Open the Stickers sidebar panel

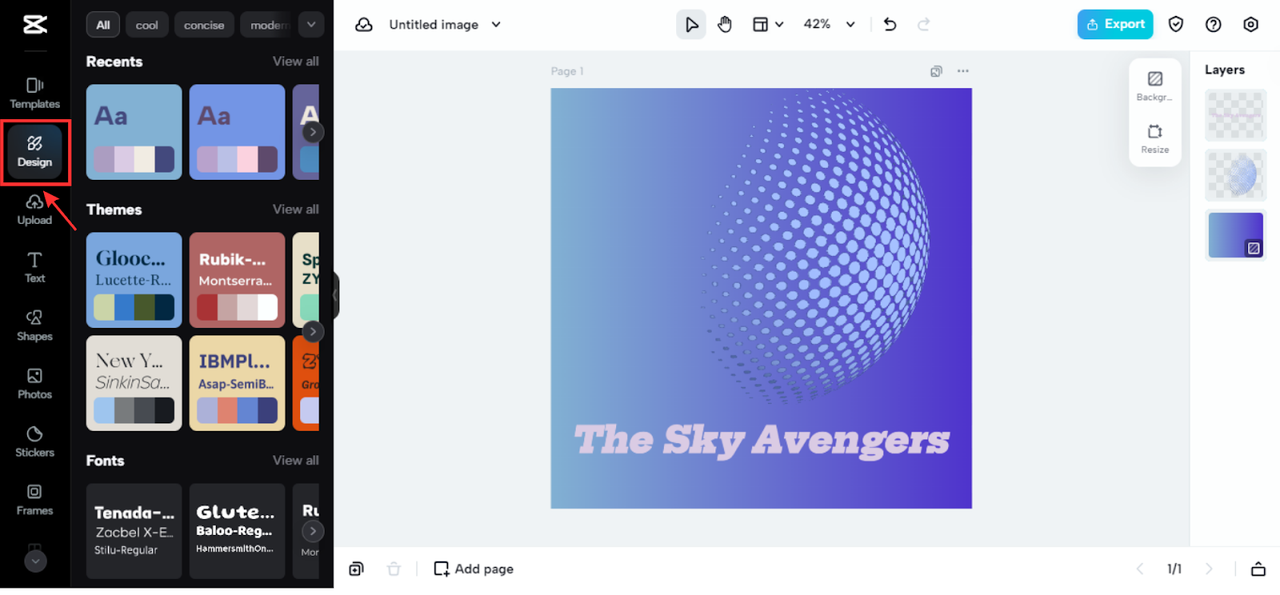point(35,442)
